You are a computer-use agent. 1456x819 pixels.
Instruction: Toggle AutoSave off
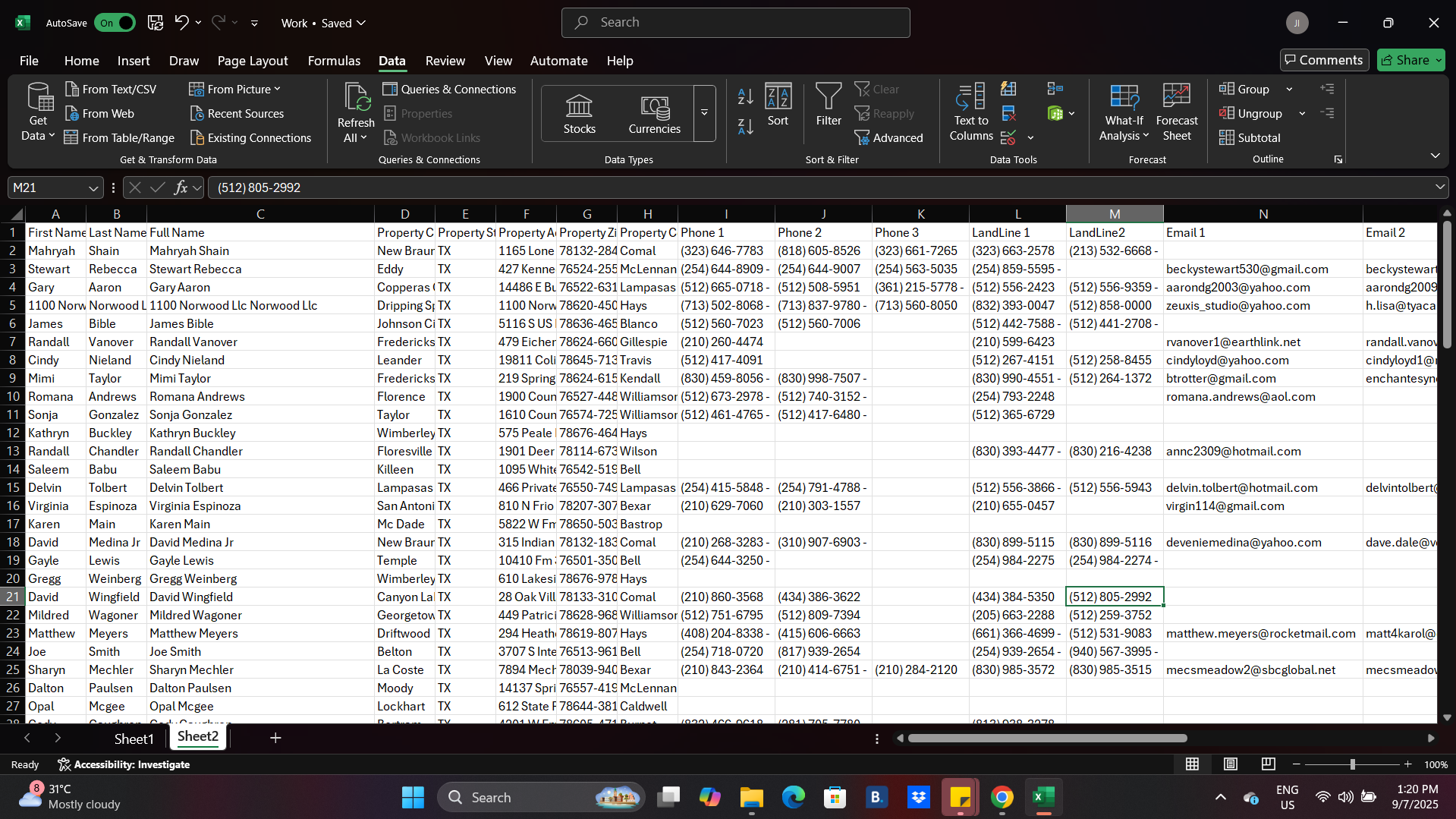click(115, 23)
